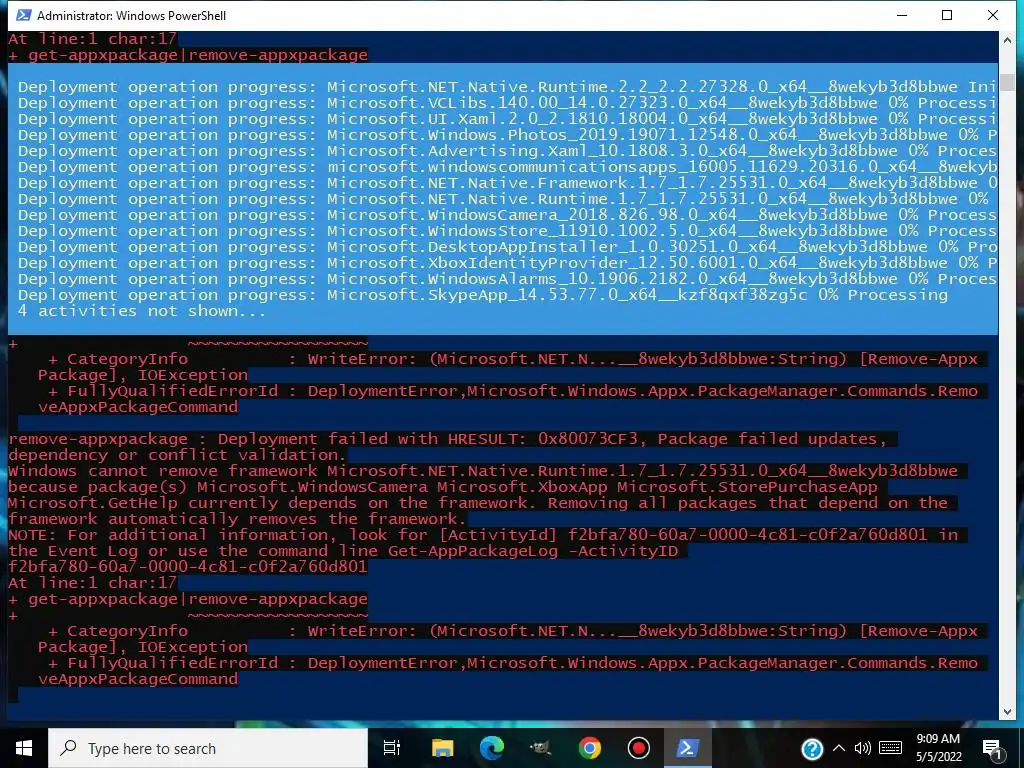Click the '4 activities not shown...' line
This screenshot has width=1024, height=768.
[142, 311]
